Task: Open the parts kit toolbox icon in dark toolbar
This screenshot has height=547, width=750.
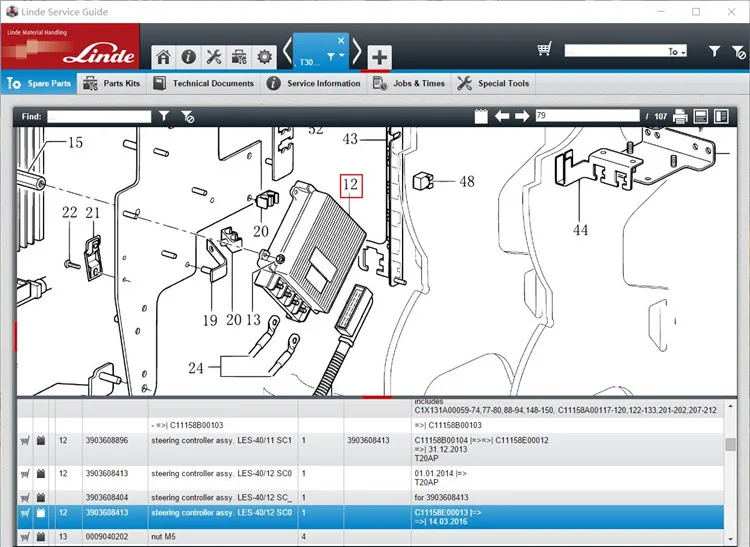Action: 239,57
